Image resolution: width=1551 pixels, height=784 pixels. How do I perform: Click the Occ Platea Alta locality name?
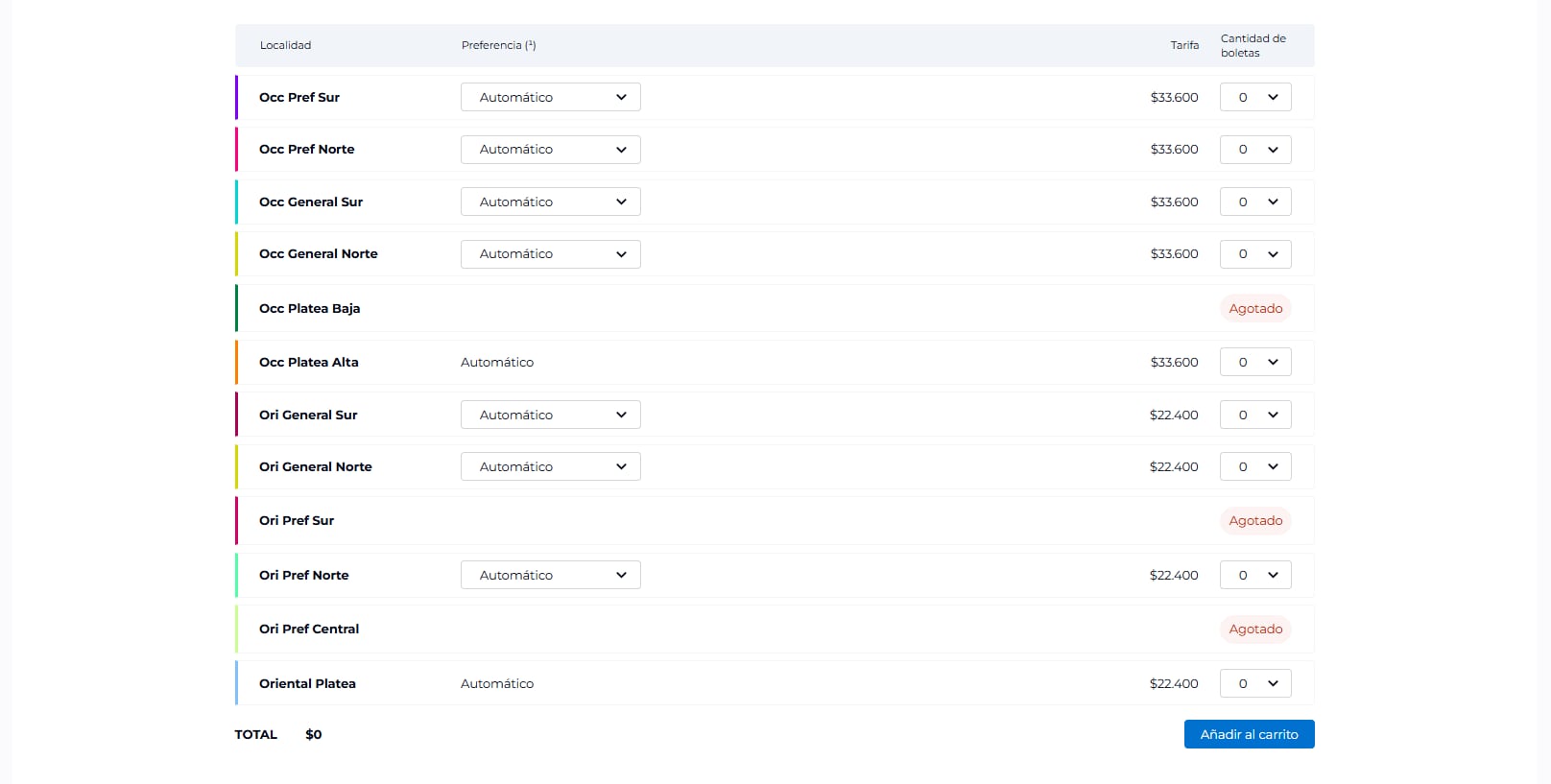pyautogui.click(x=309, y=362)
